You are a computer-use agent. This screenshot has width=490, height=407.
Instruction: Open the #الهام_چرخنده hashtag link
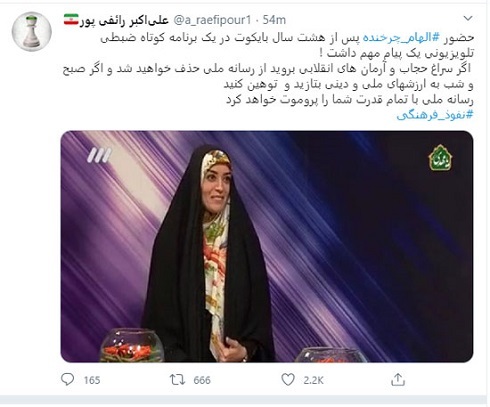(402, 38)
